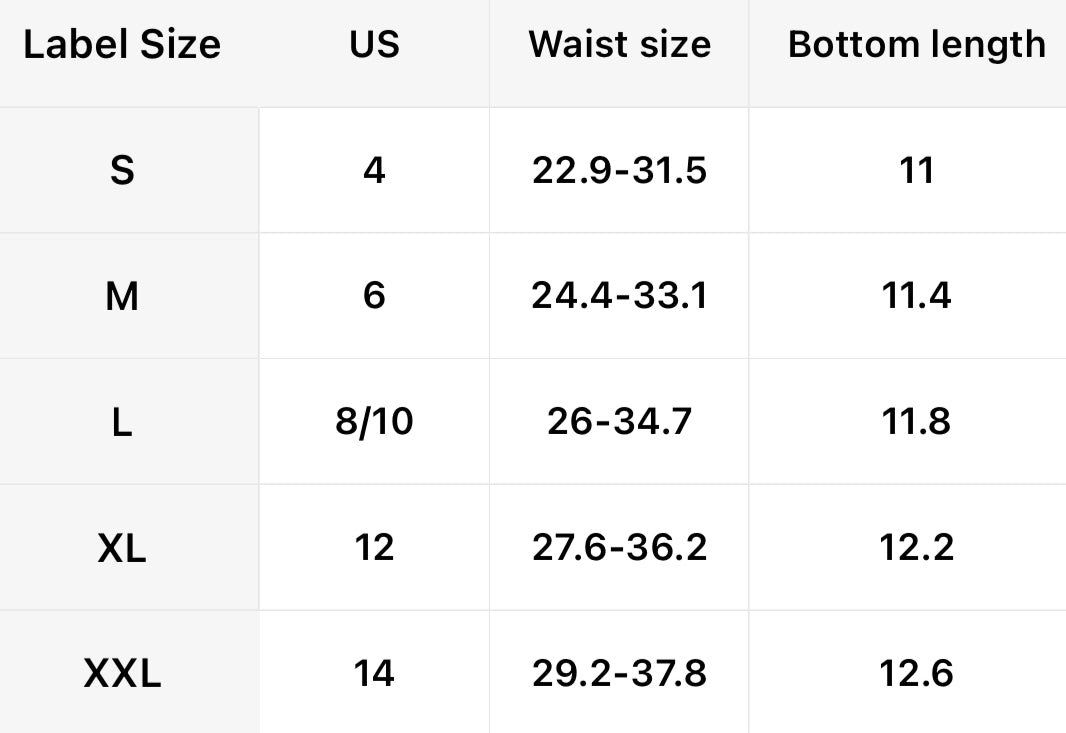Click the M label size cell
Screen dimensions: 1066x733
[122, 297]
